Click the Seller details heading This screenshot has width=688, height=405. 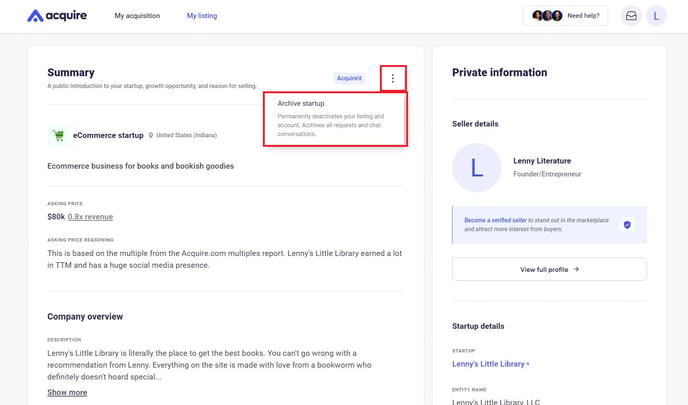475,124
